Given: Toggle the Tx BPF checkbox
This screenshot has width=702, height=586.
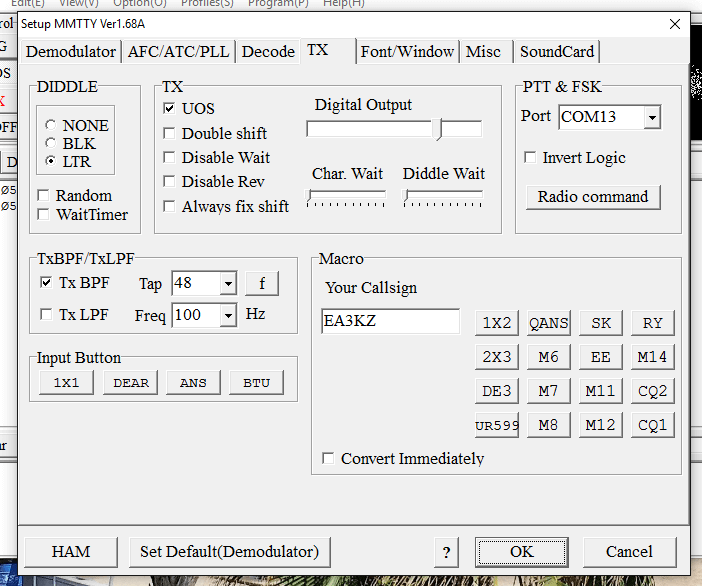Looking at the screenshot, I should 46,282.
